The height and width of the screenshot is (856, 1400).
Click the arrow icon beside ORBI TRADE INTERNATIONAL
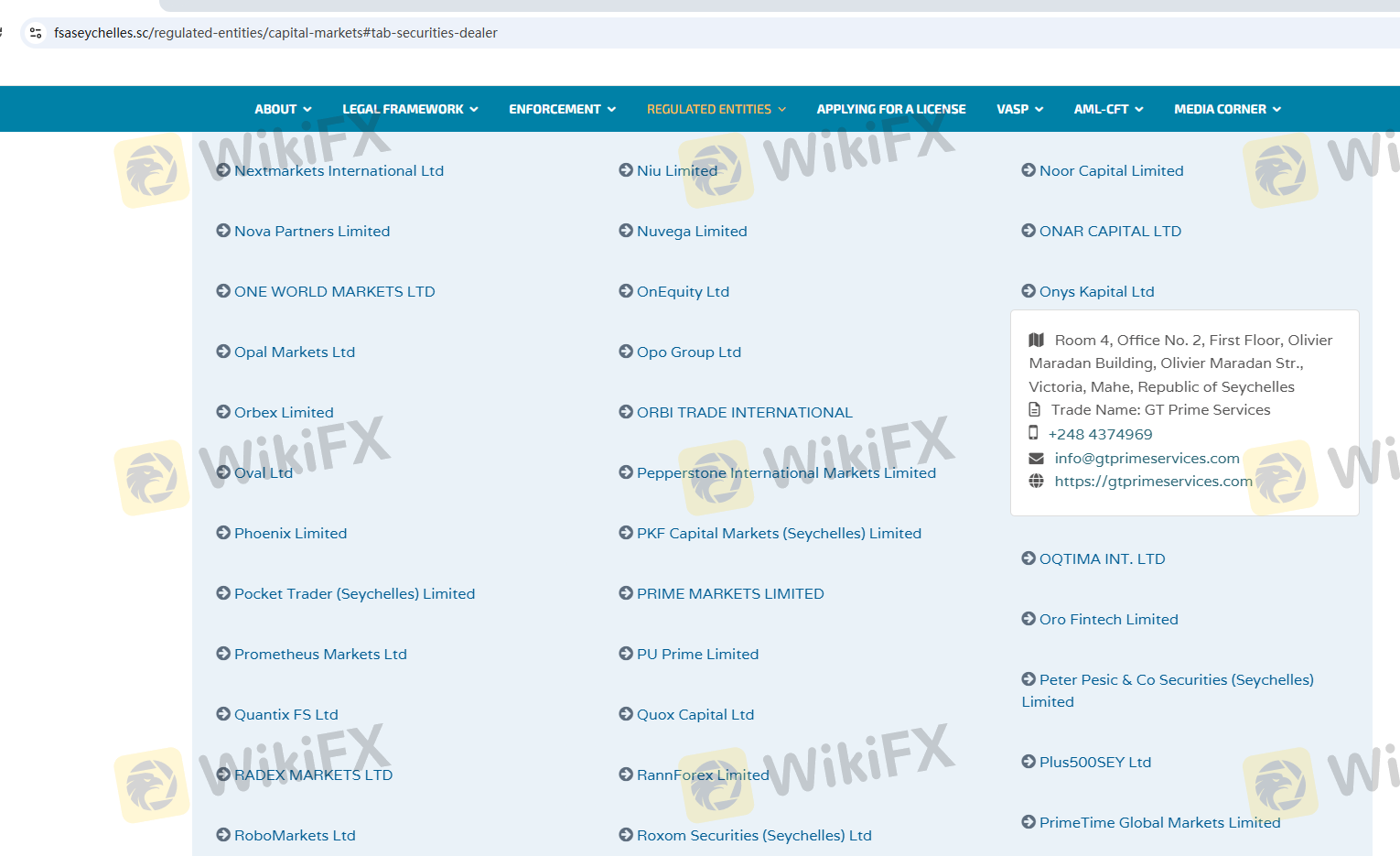point(626,411)
